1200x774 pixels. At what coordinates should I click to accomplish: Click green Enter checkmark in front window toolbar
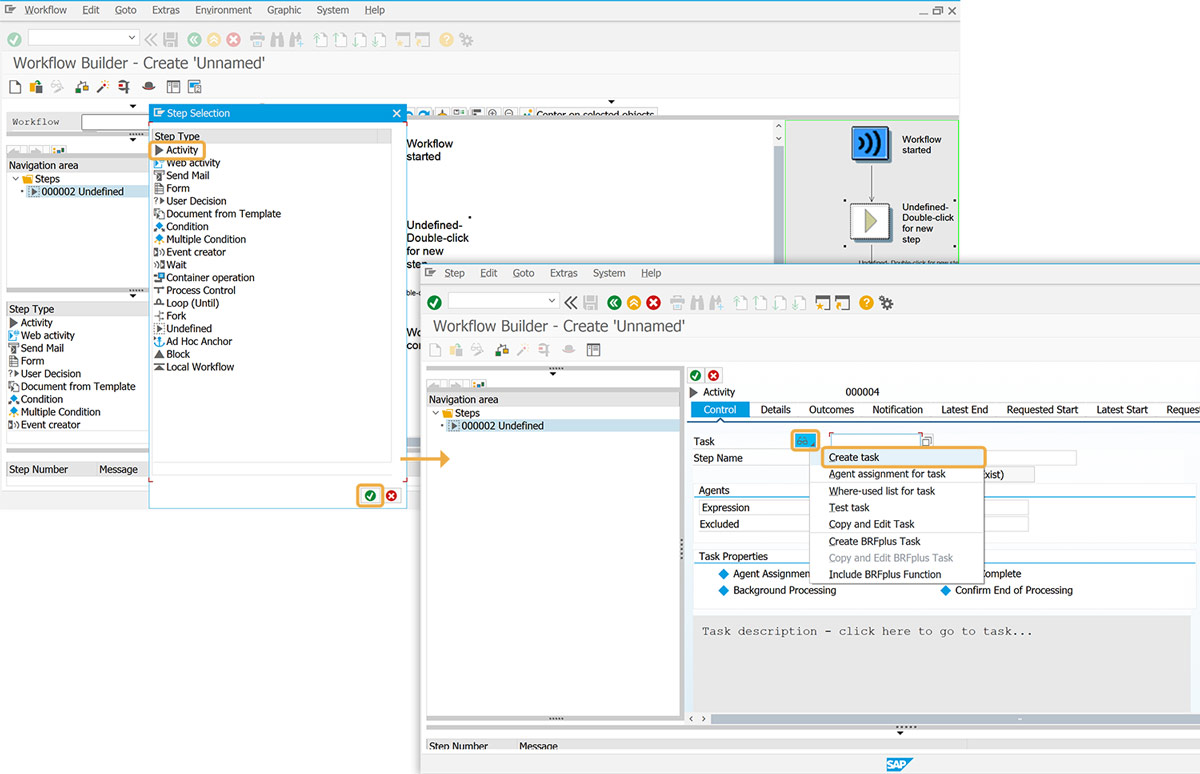point(434,302)
